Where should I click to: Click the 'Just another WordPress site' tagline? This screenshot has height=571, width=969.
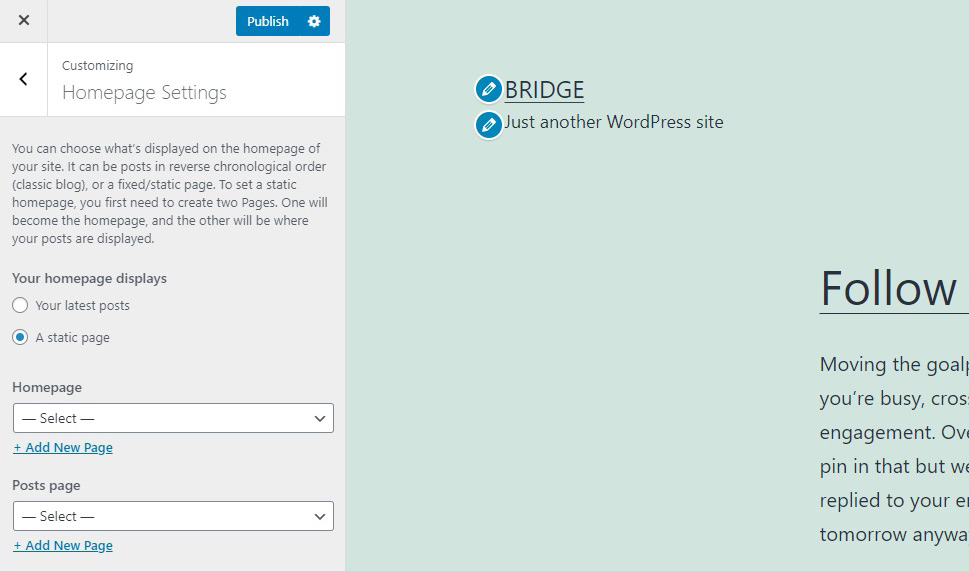pos(614,122)
